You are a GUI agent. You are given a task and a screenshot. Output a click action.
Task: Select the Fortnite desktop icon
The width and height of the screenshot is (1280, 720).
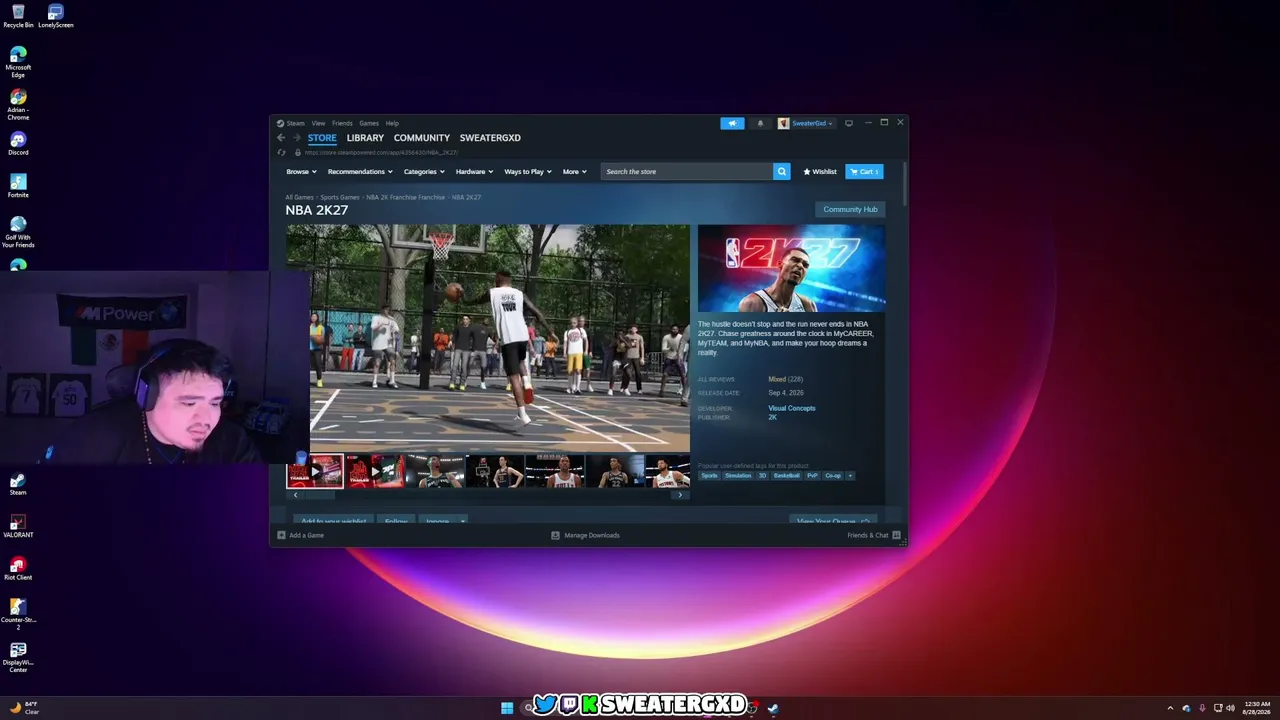(x=18, y=186)
